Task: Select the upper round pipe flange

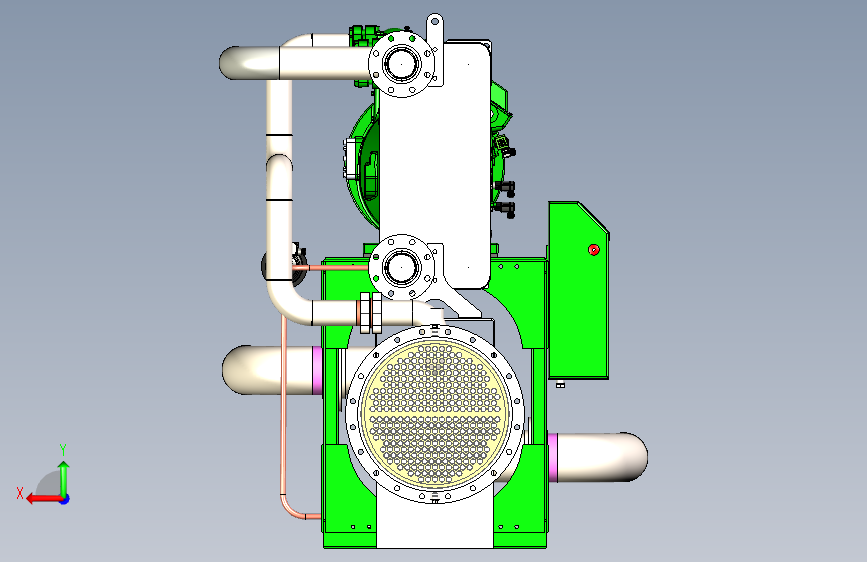Action: (x=401, y=64)
